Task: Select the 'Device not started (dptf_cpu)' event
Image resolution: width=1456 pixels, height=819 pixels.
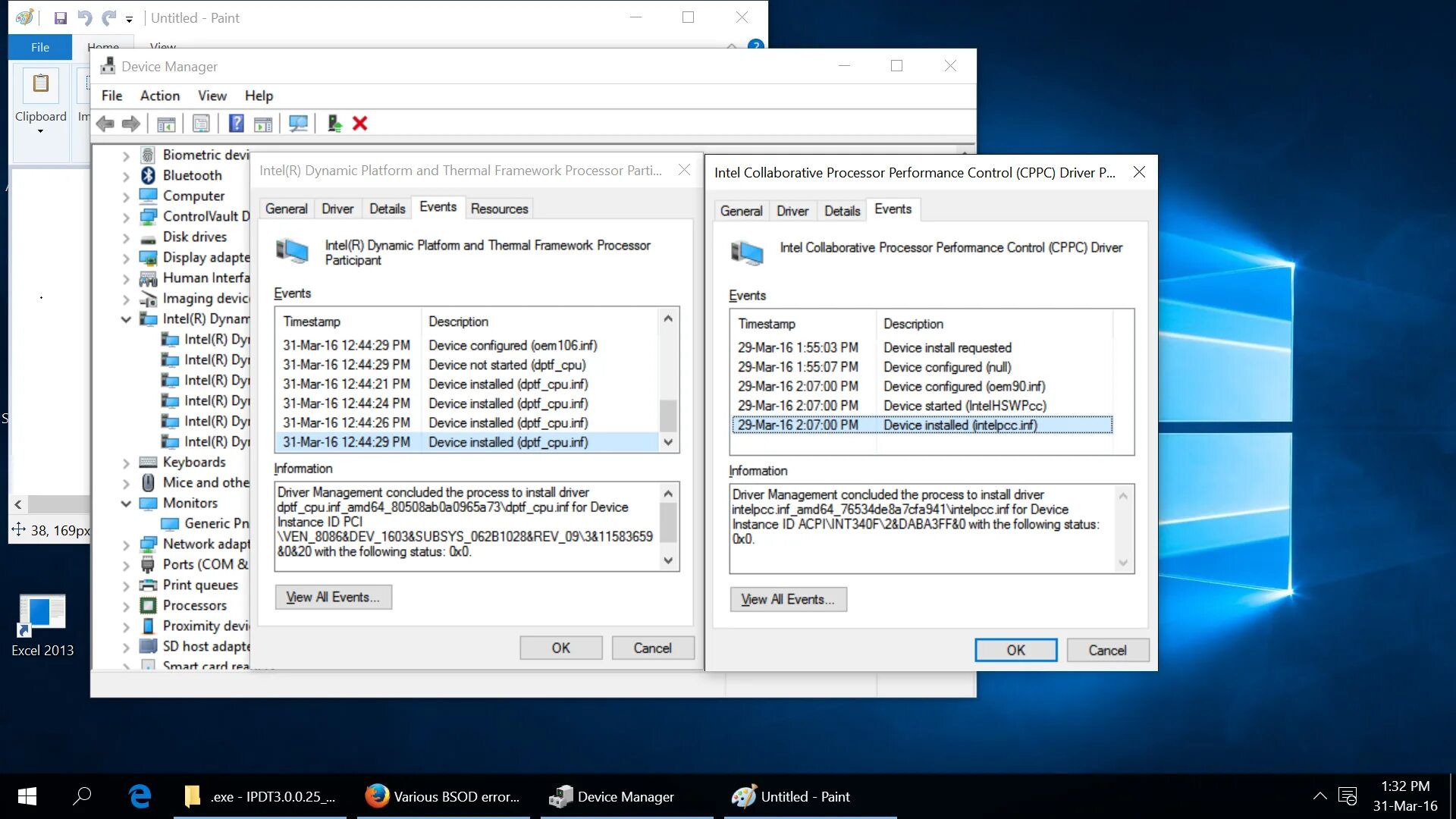Action: click(x=467, y=365)
